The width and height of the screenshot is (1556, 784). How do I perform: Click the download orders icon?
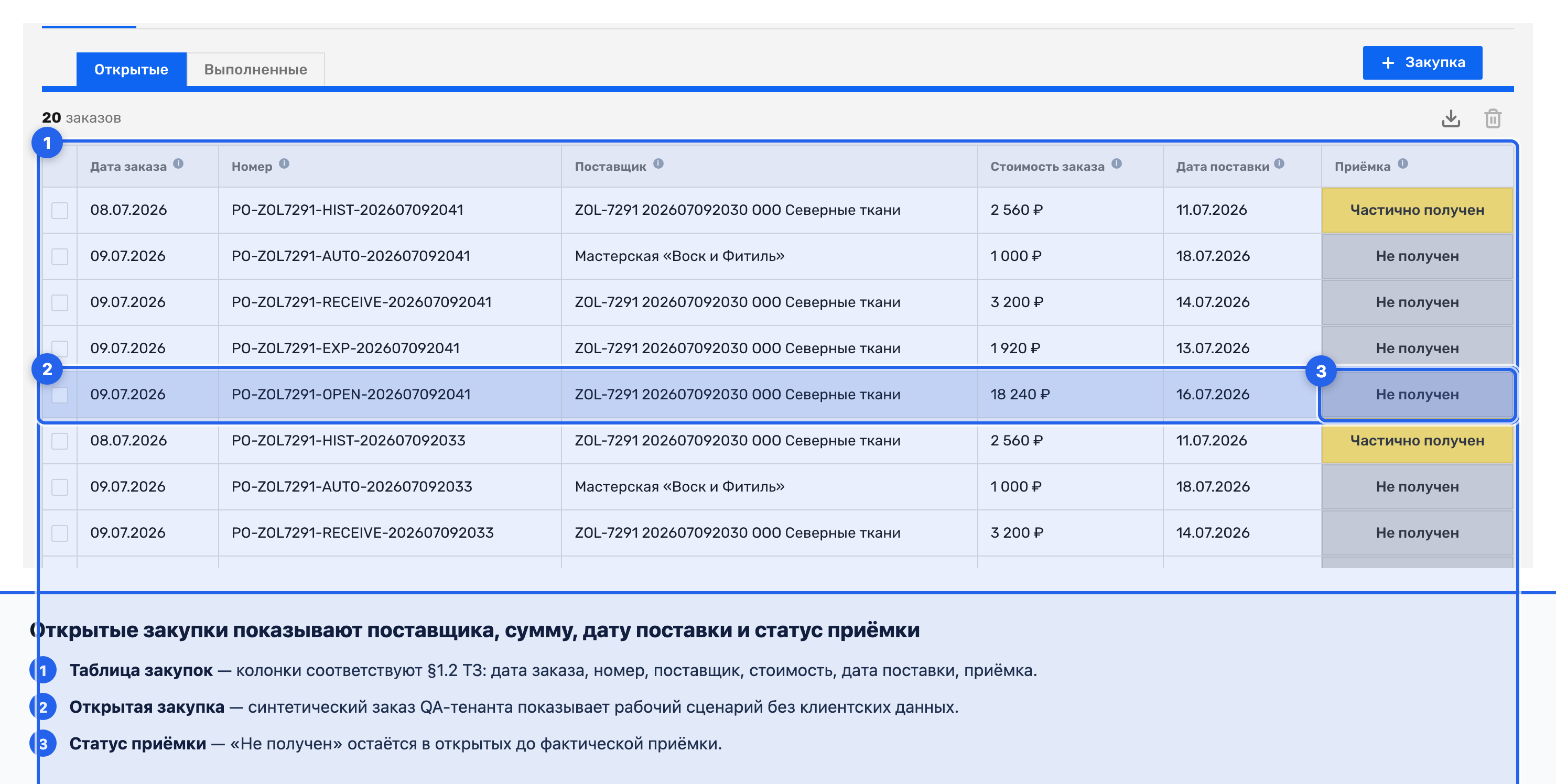(x=1450, y=118)
